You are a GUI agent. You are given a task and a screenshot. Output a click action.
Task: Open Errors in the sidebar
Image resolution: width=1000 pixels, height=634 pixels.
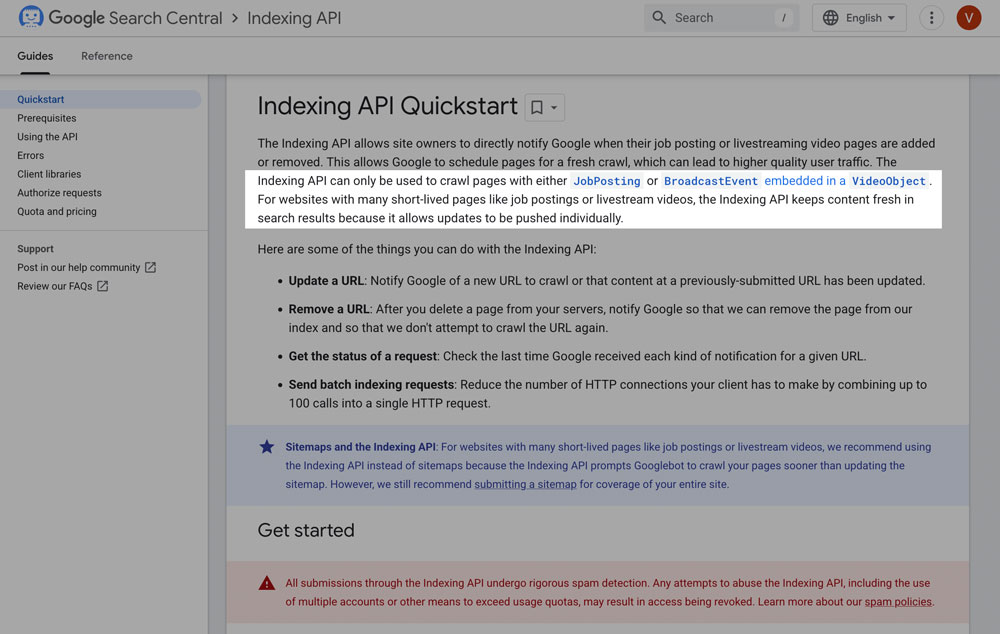tap(31, 155)
